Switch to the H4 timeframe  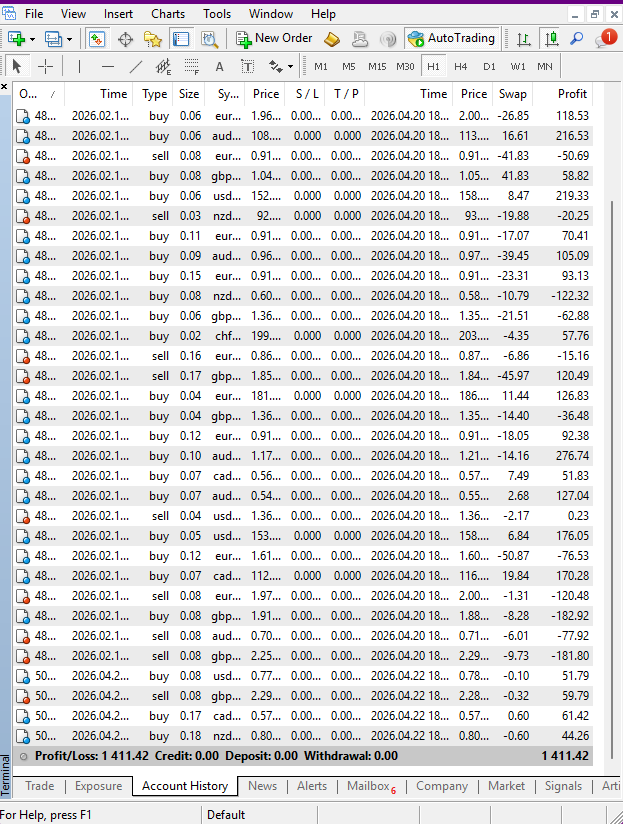point(461,66)
